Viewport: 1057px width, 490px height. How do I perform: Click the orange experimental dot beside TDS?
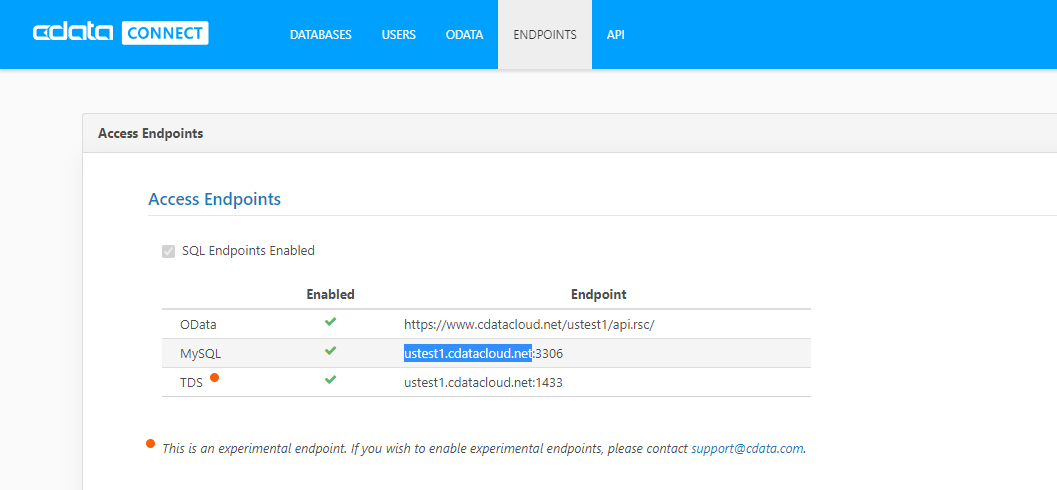[x=214, y=377]
